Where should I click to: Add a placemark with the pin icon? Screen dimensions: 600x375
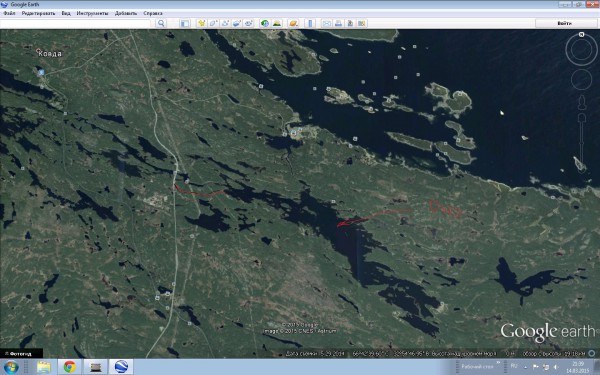pyautogui.click(x=202, y=23)
